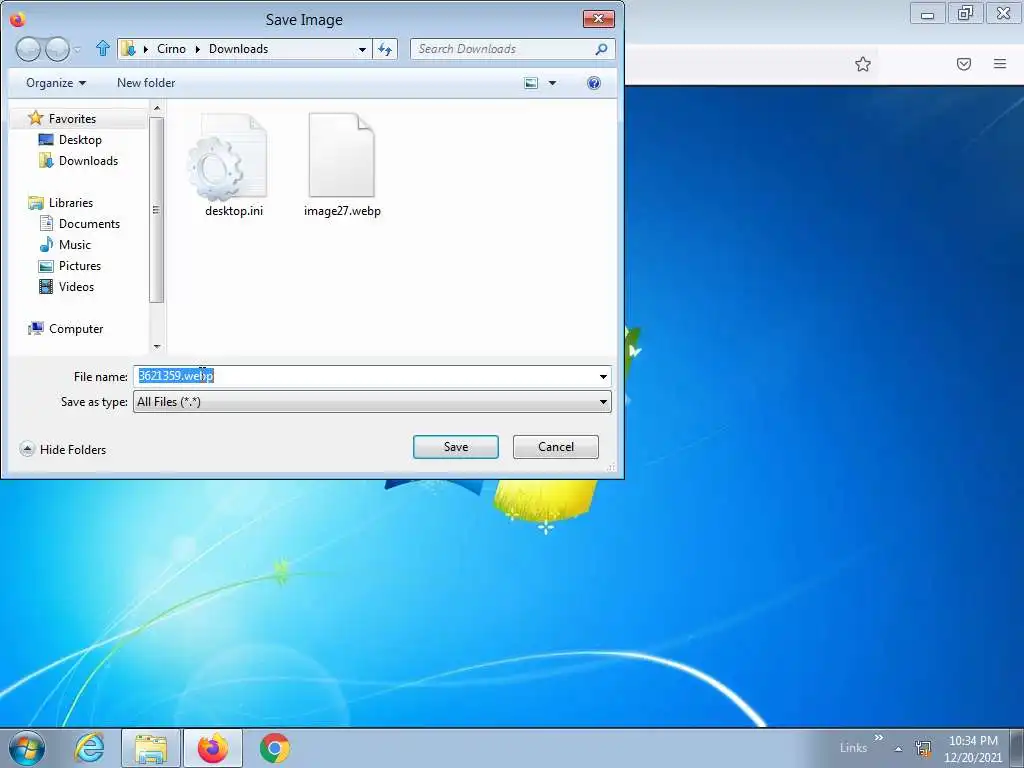Click the Save button
This screenshot has width=1024, height=768.
pos(455,447)
